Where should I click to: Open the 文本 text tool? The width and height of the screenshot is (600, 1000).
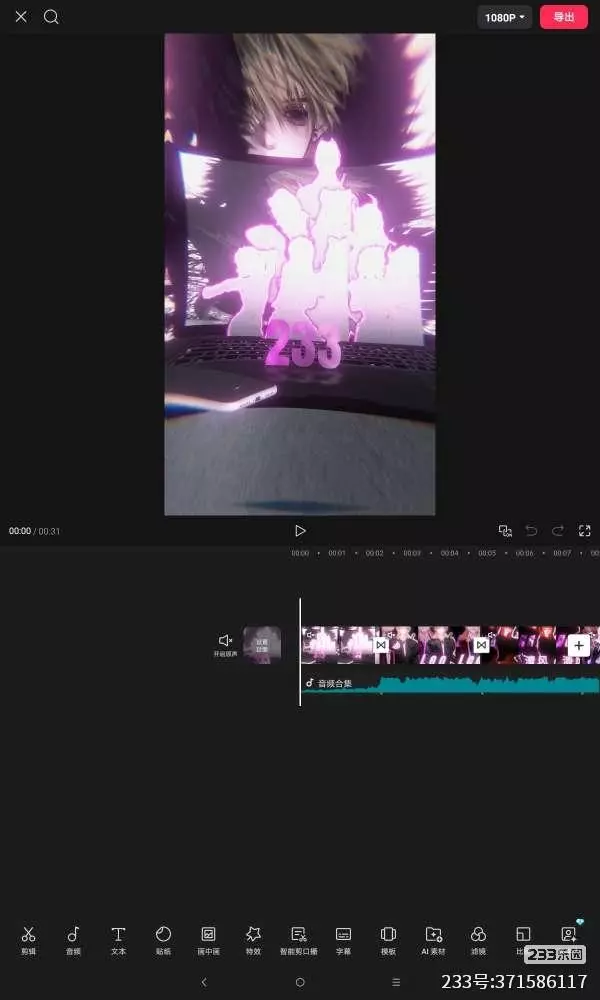[x=119, y=940]
